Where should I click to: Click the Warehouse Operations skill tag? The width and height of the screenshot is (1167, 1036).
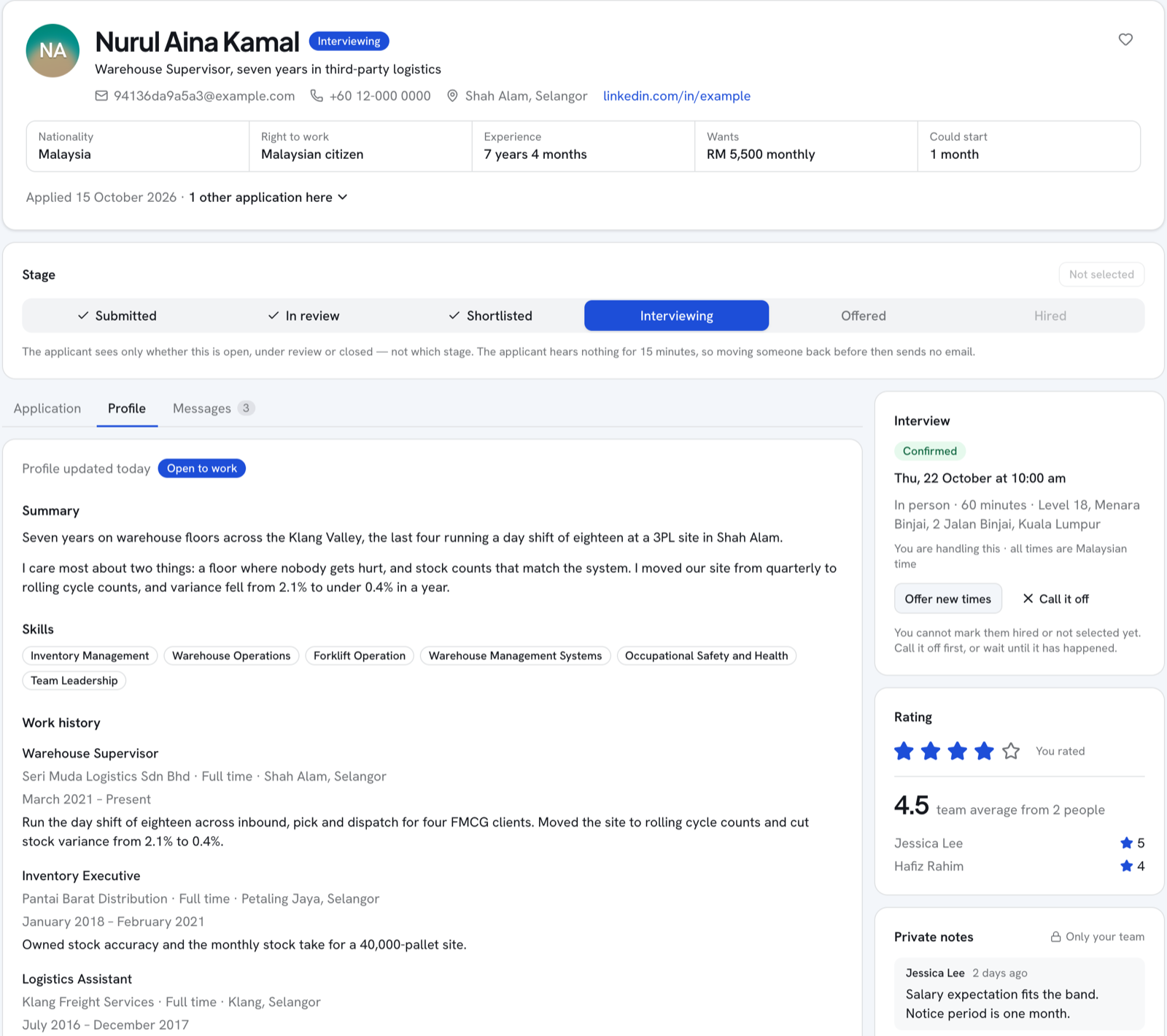click(x=231, y=655)
